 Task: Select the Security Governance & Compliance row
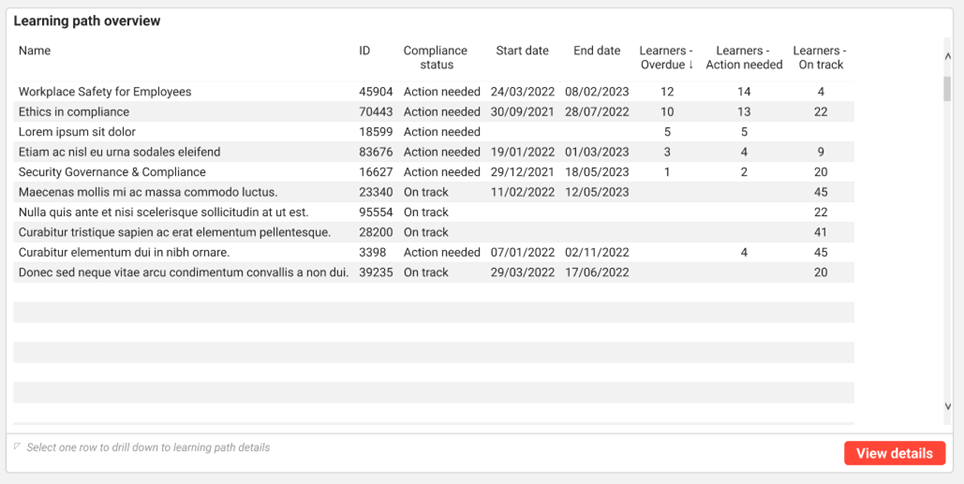coord(112,172)
